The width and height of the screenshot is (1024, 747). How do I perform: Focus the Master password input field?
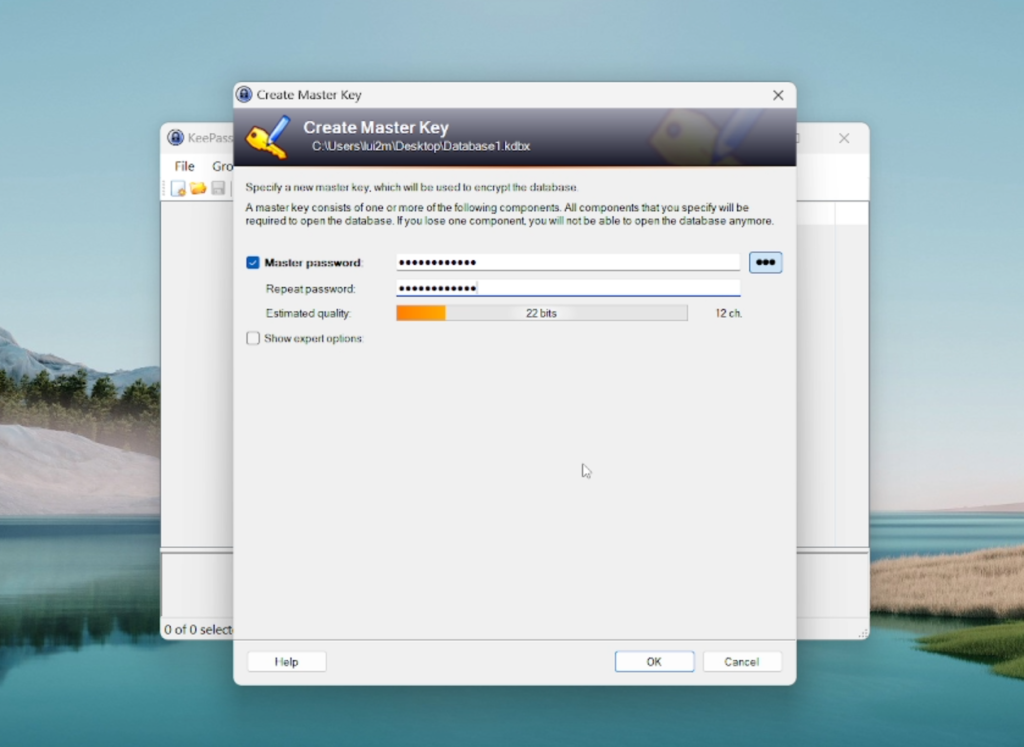pyautogui.click(x=565, y=262)
